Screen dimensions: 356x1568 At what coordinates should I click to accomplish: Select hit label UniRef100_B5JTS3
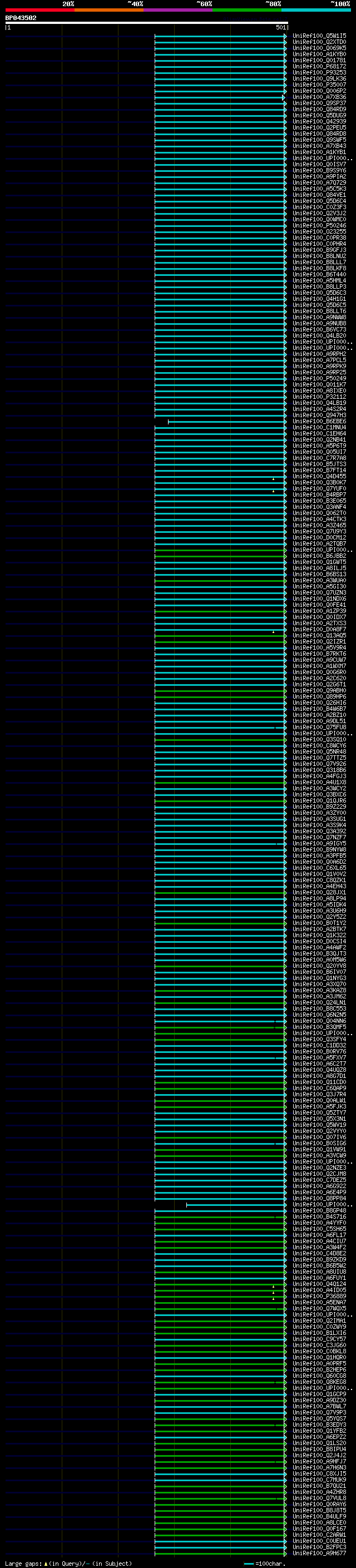coord(319,464)
